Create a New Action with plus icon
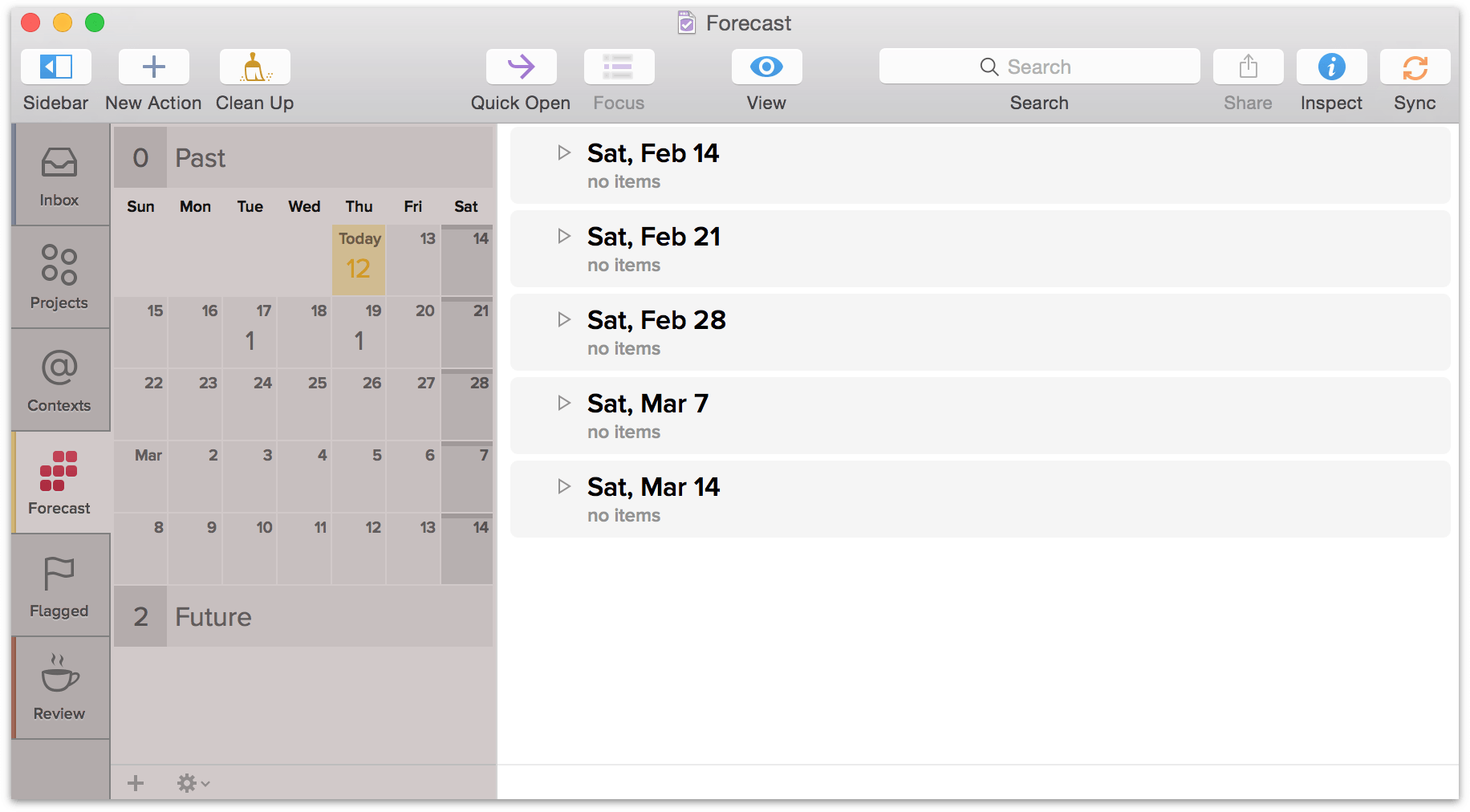The width and height of the screenshot is (1470, 812). pos(153,67)
